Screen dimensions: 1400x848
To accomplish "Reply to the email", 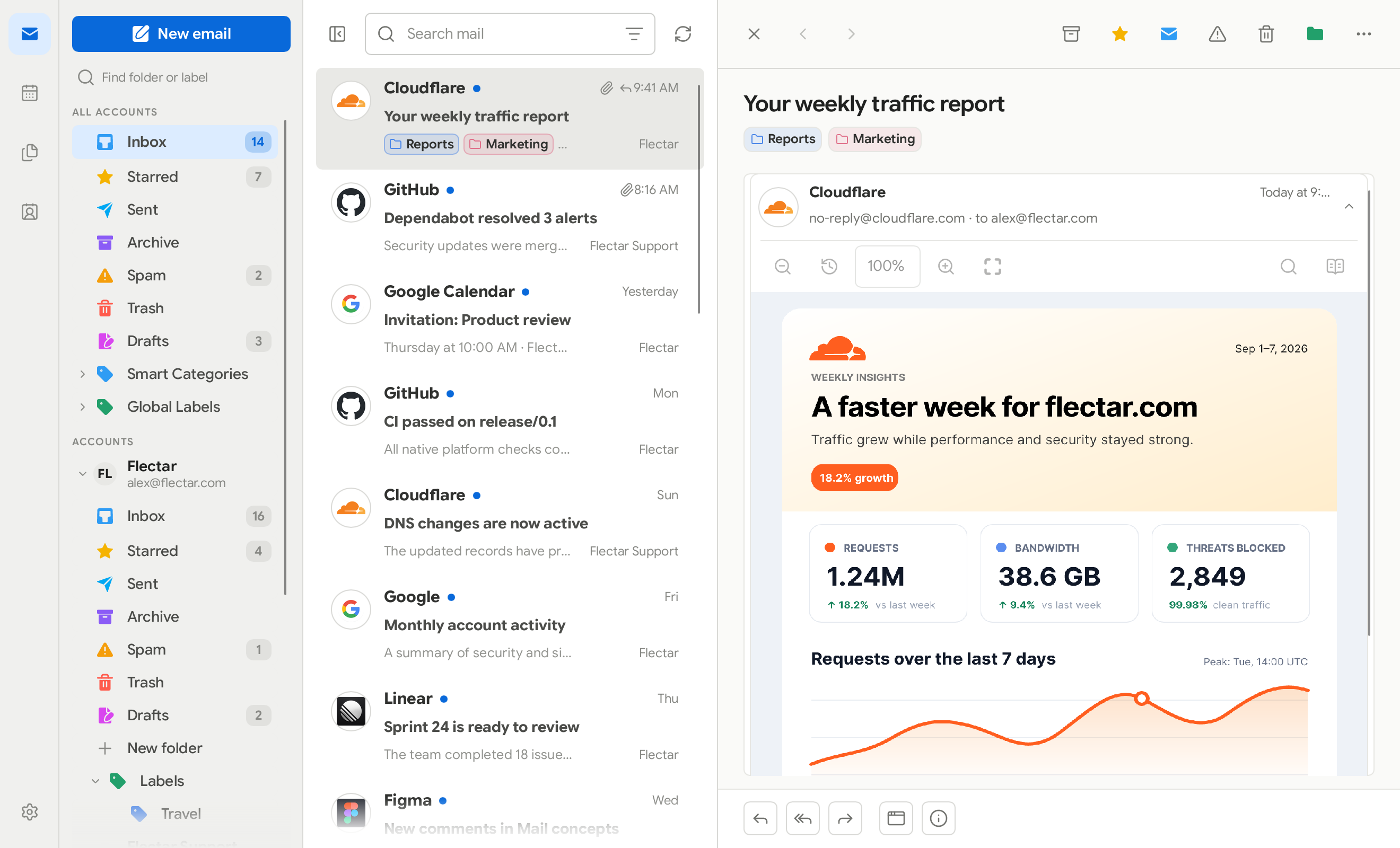I will click(760, 818).
